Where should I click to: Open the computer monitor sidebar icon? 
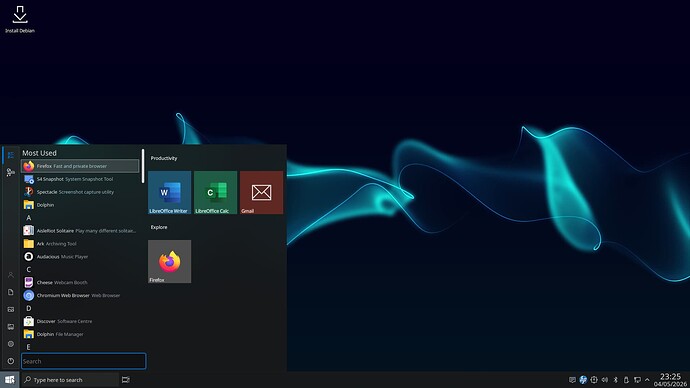tap(11, 326)
